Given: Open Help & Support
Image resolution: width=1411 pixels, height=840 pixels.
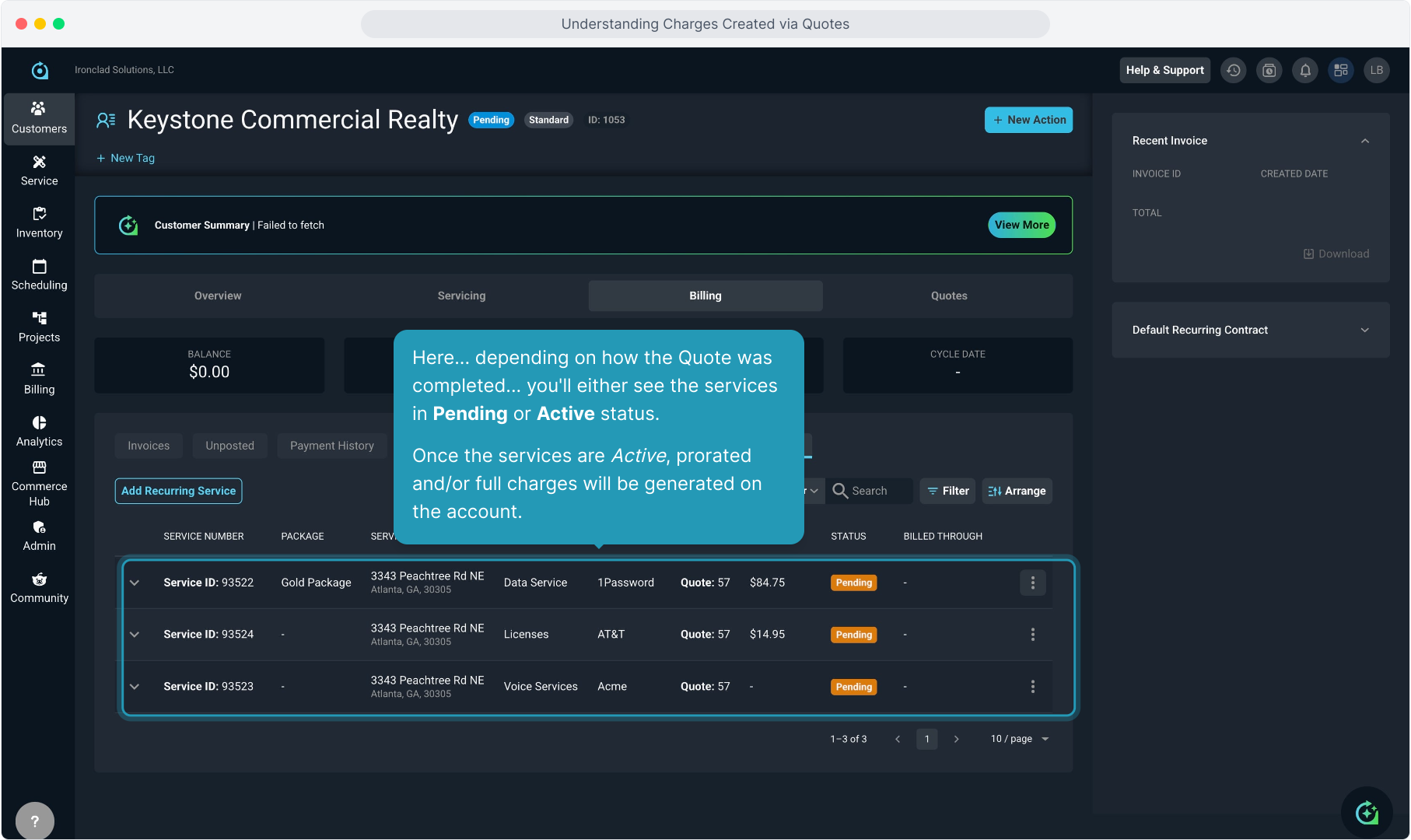Looking at the screenshot, I should (1165, 70).
